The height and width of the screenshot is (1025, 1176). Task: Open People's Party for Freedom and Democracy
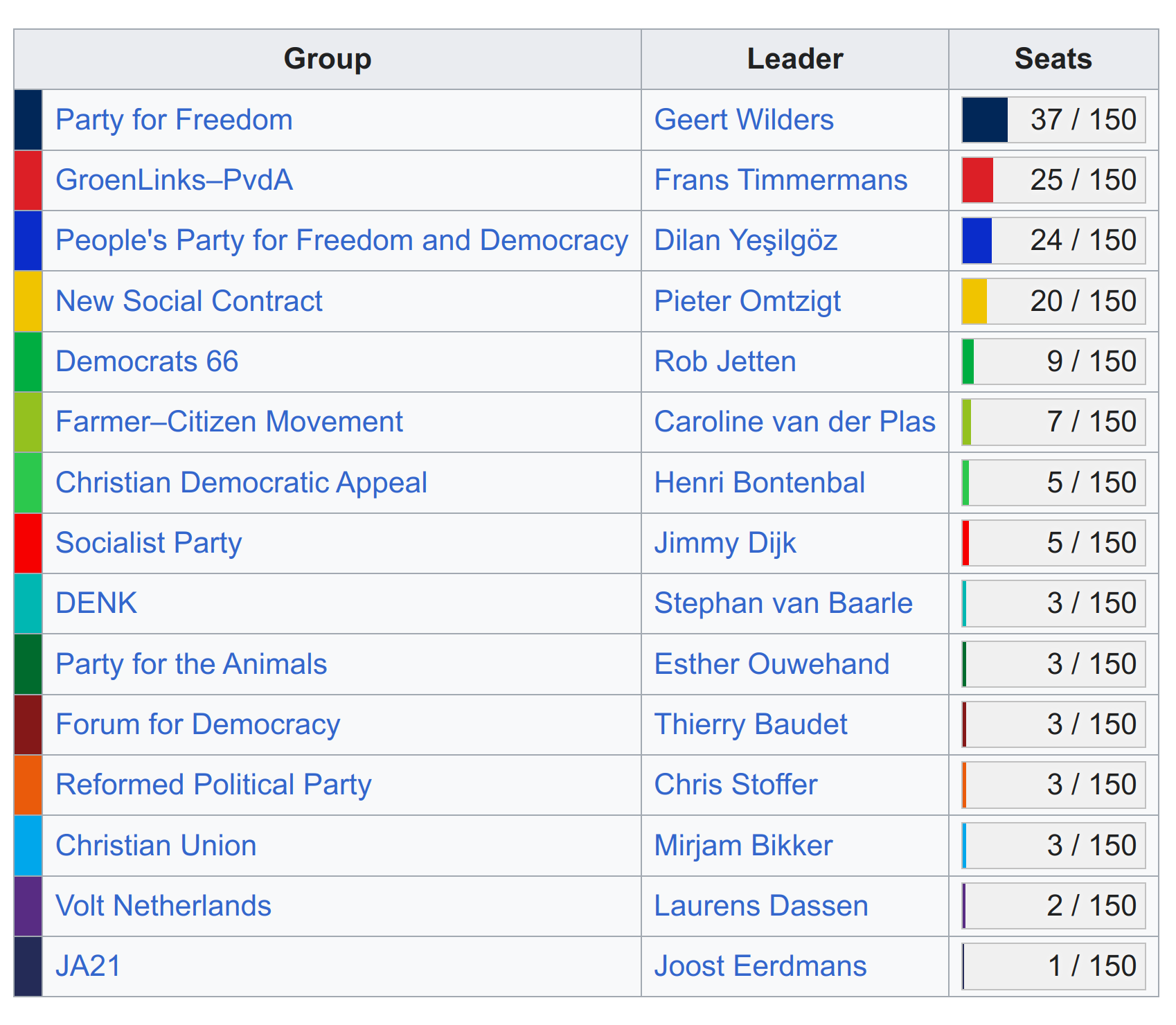pyautogui.click(x=341, y=240)
